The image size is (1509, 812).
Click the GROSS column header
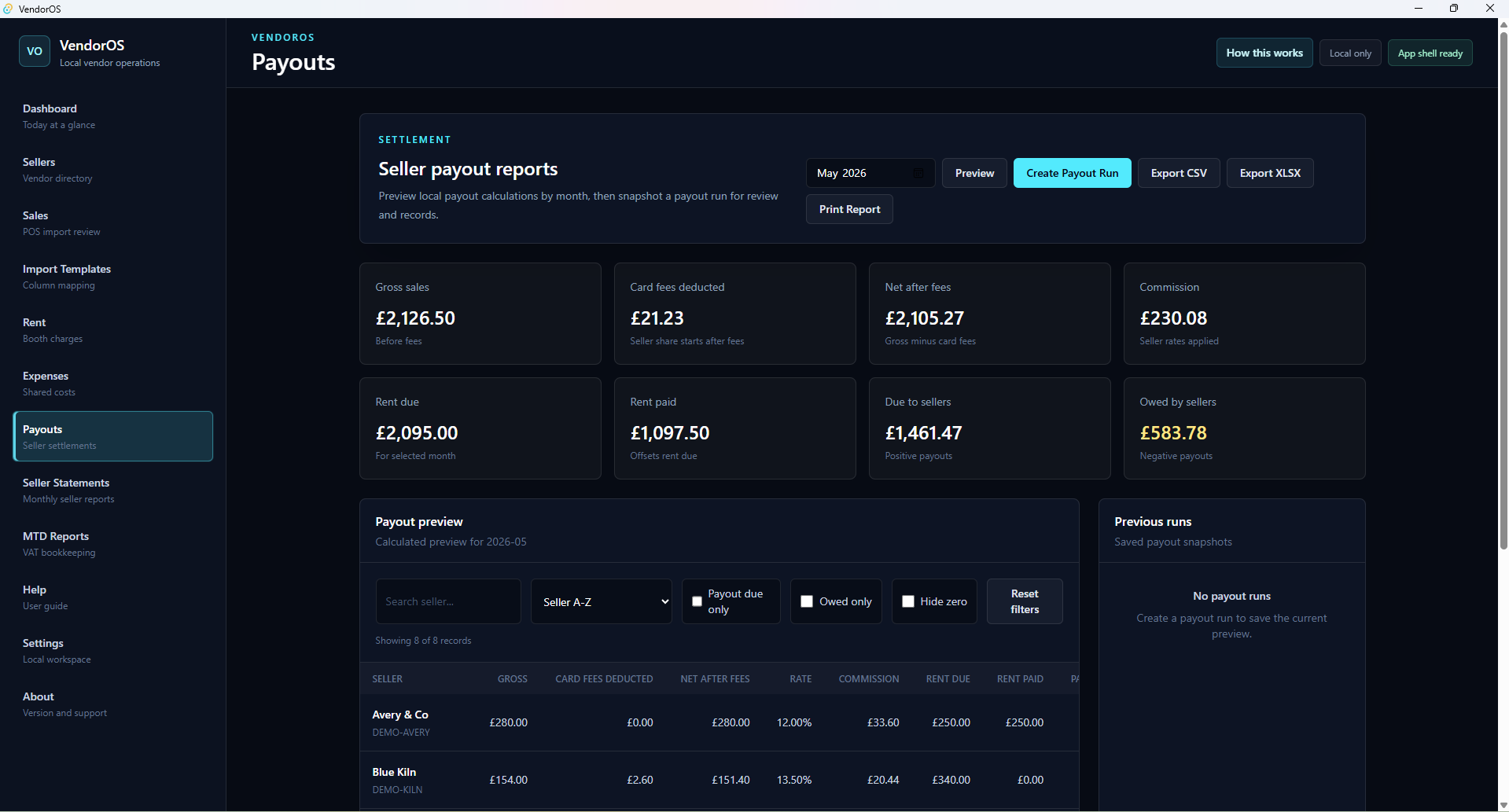513,678
